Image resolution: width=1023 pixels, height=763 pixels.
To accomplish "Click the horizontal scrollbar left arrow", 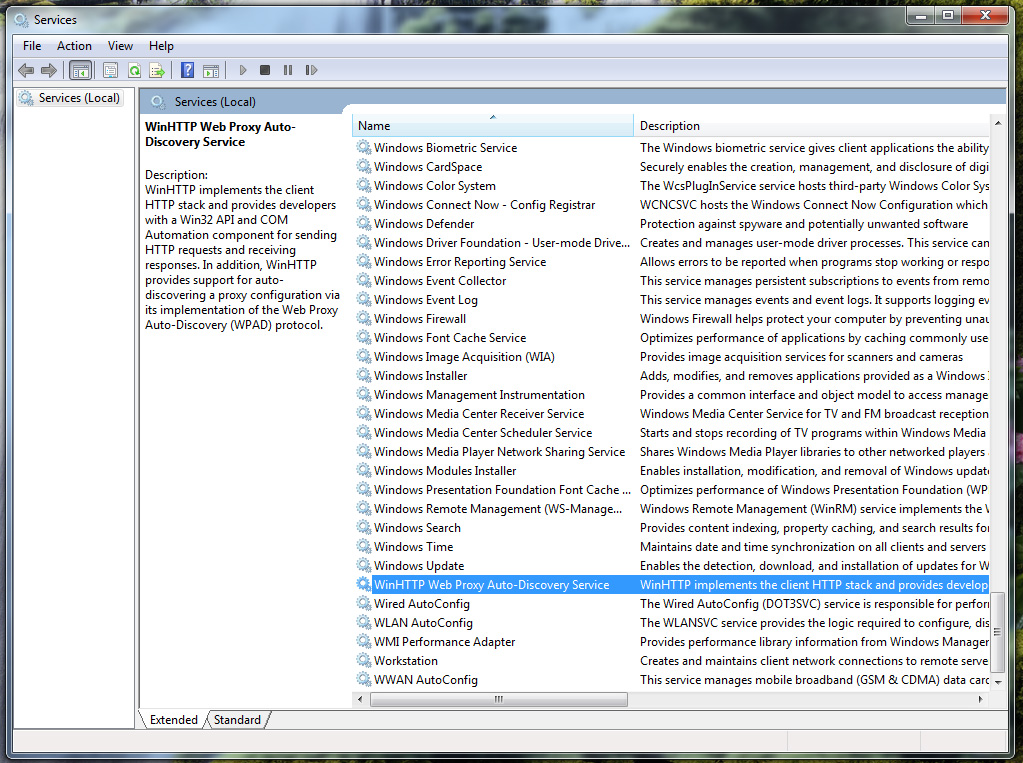I will click(360, 699).
